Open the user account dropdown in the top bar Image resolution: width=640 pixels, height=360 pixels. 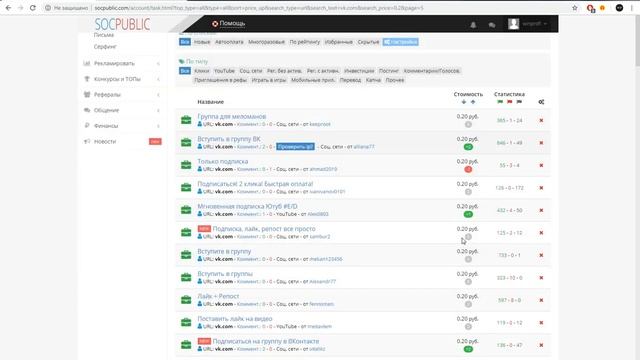click(534, 24)
